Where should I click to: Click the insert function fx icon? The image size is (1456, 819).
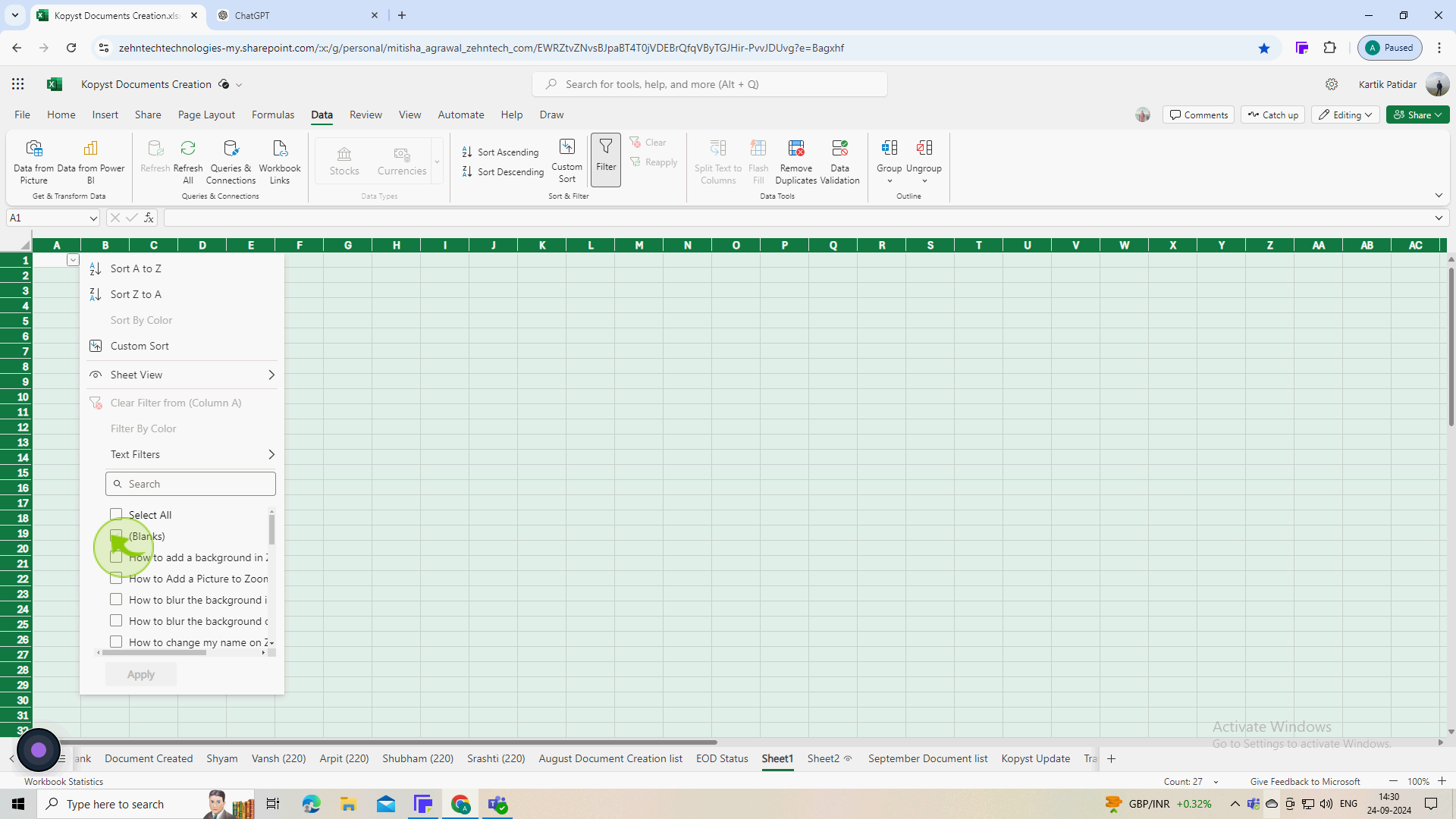click(x=149, y=218)
